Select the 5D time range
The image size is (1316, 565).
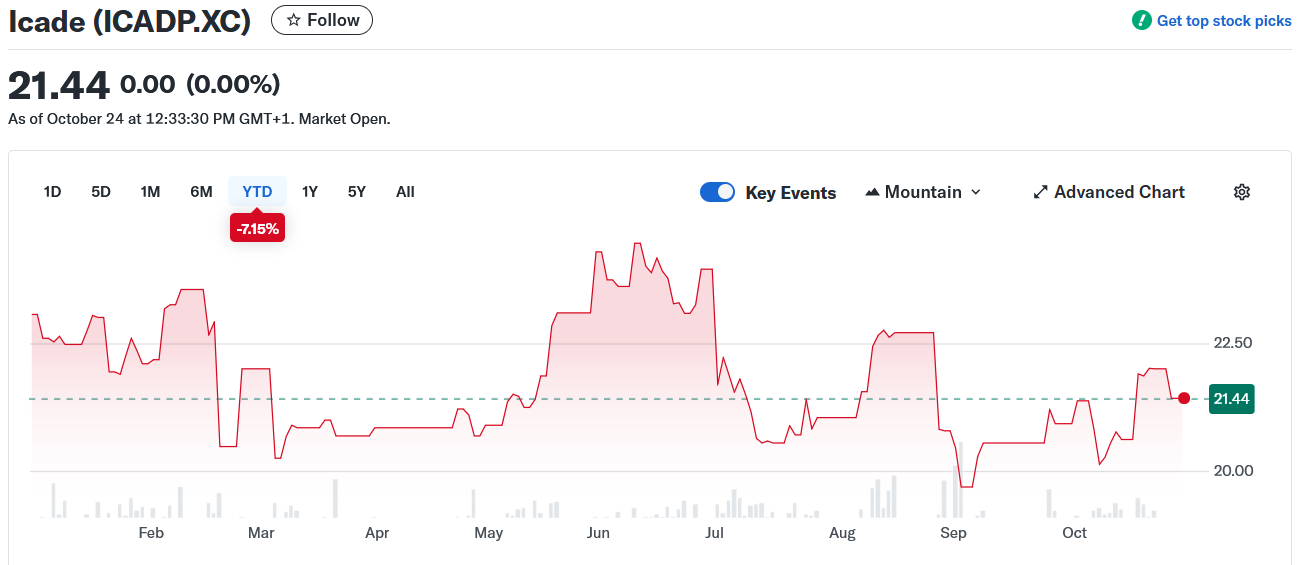coord(101,192)
